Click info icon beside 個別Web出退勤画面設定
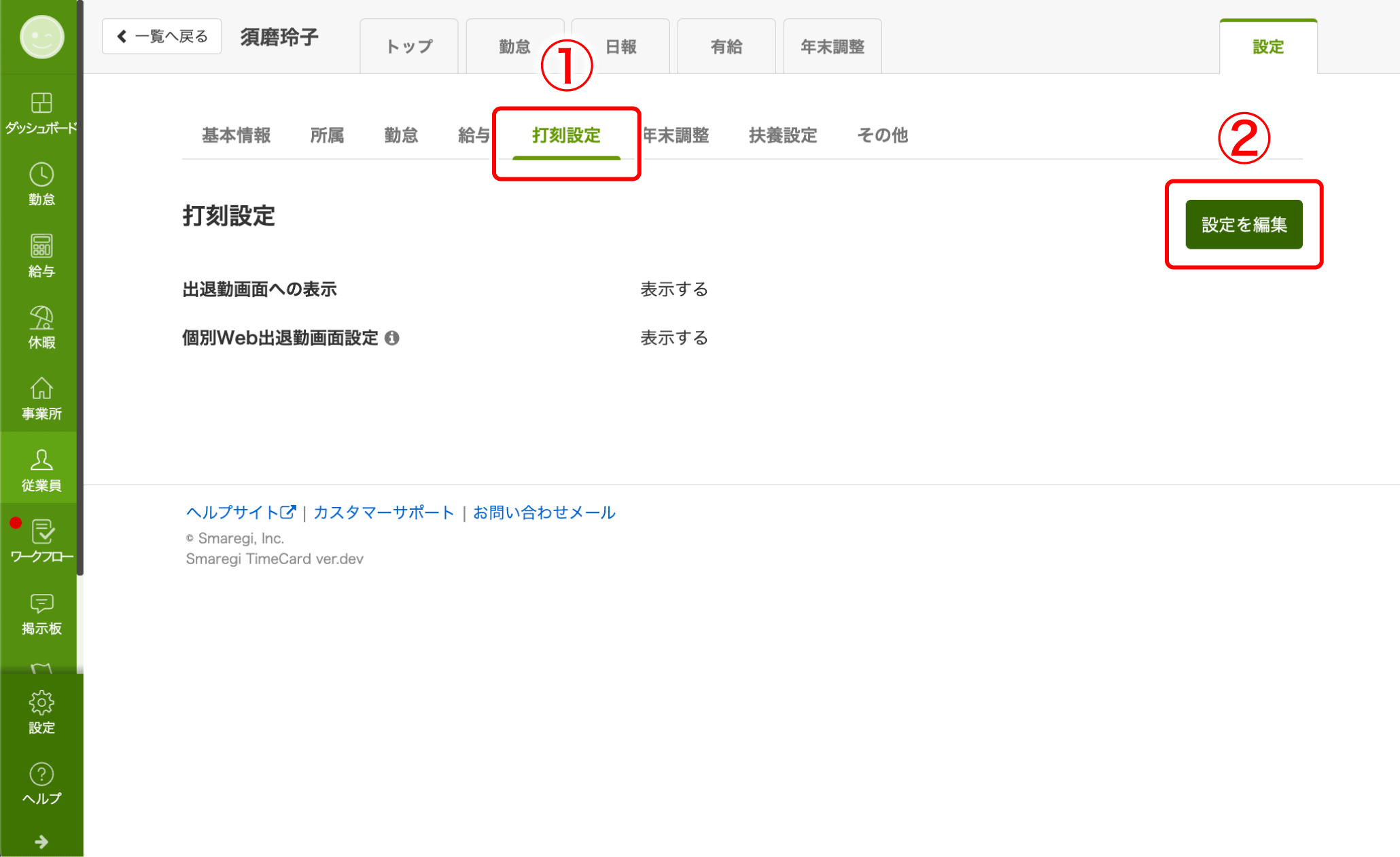Screen dimensions: 1400x857 point(392,338)
